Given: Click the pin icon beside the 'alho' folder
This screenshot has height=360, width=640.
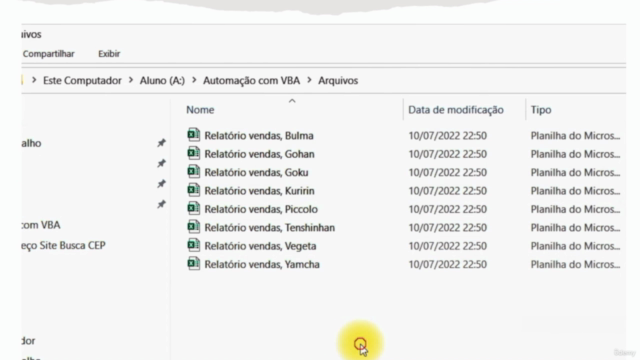Looking at the screenshot, I should point(161,143).
